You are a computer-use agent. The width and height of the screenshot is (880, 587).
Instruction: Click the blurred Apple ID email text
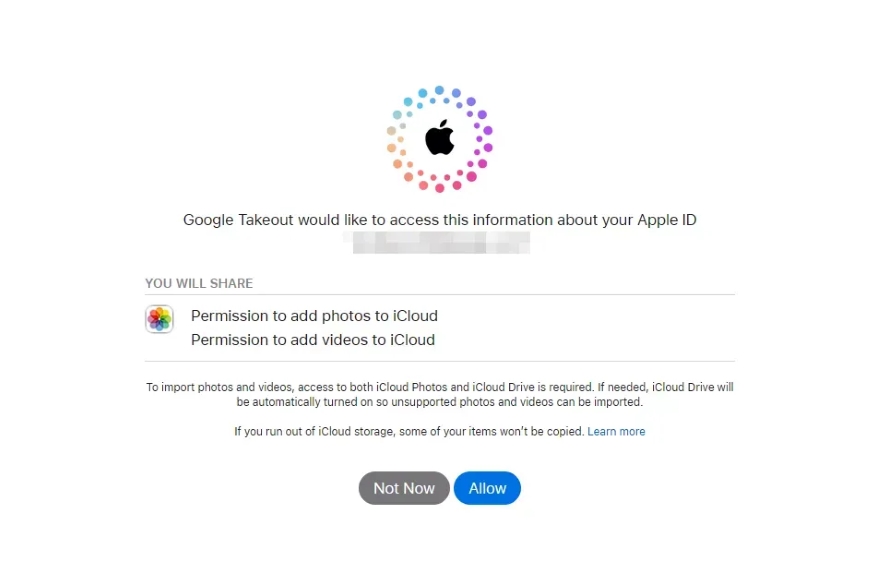[x=440, y=241]
